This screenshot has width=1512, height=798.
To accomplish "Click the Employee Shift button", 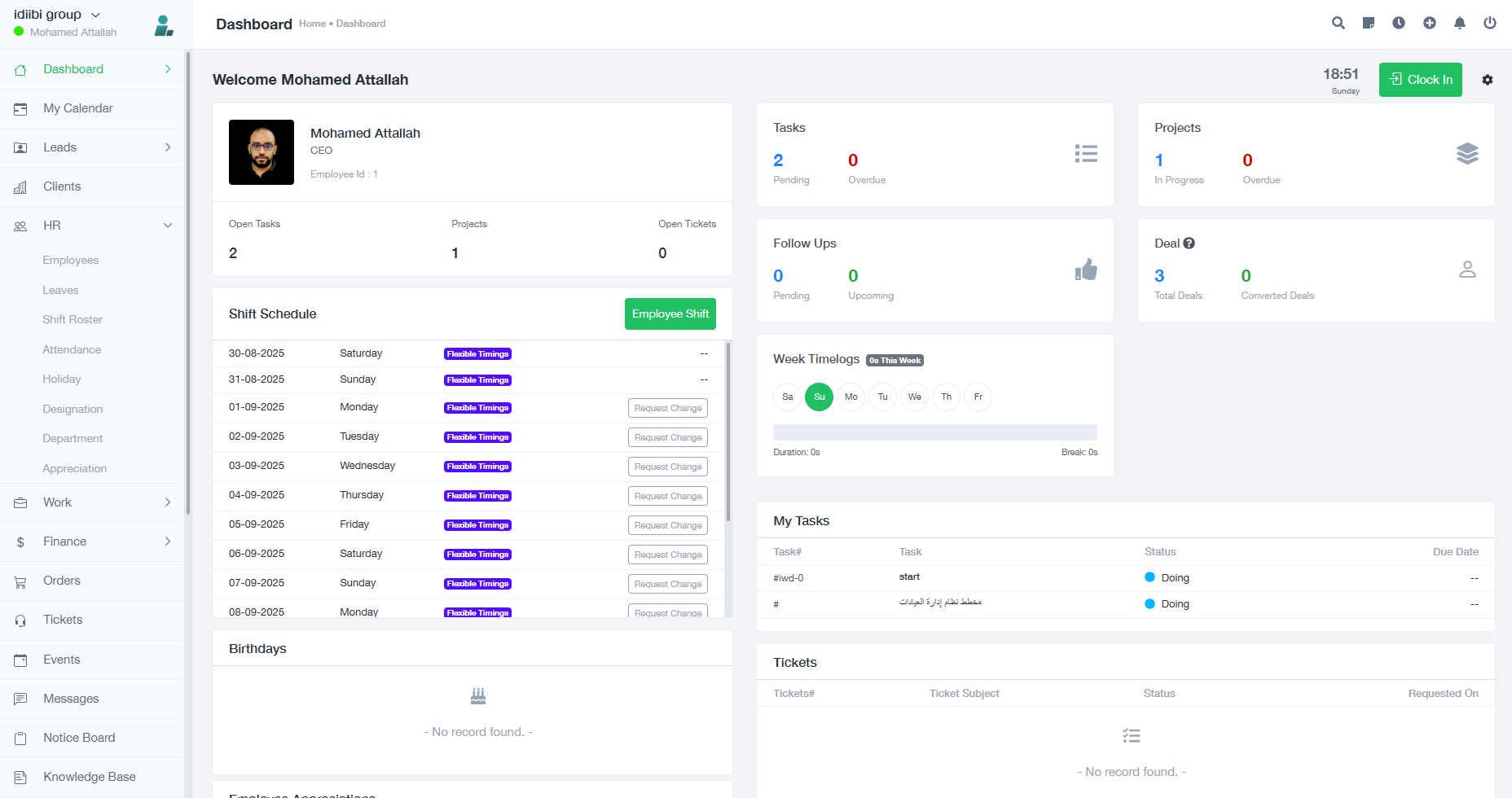I will coord(670,314).
